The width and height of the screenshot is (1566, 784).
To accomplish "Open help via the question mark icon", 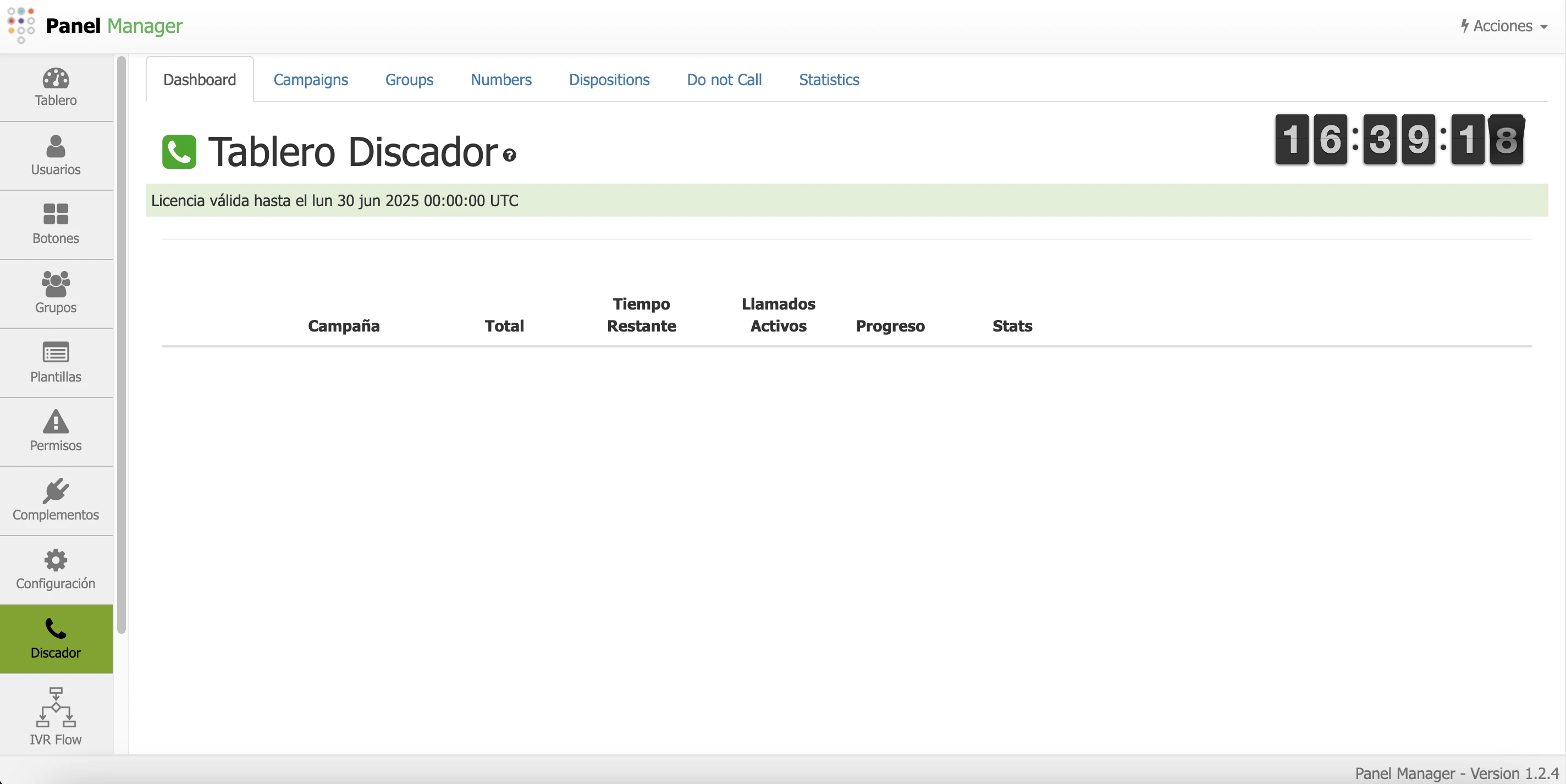I will 509,156.
